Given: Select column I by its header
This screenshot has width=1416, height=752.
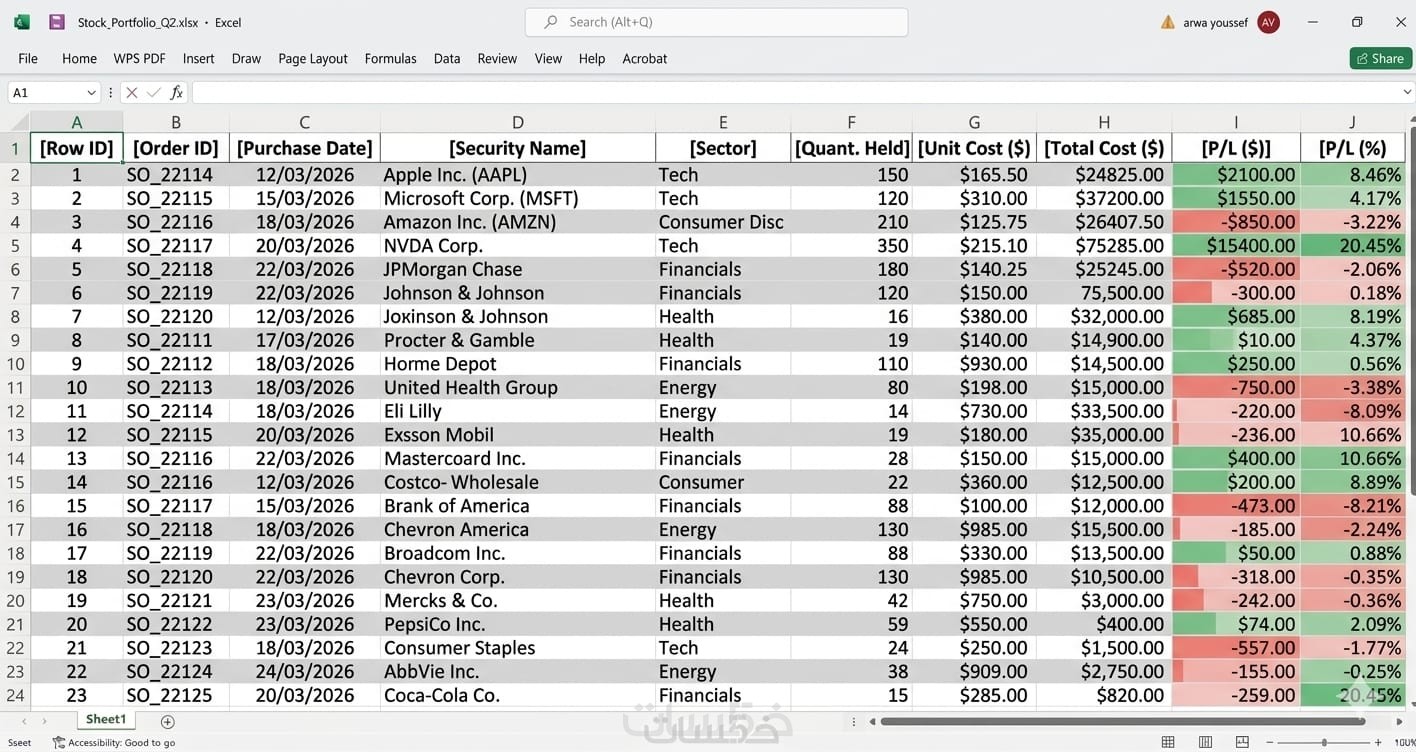Looking at the screenshot, I should (x=1236, y=122).
